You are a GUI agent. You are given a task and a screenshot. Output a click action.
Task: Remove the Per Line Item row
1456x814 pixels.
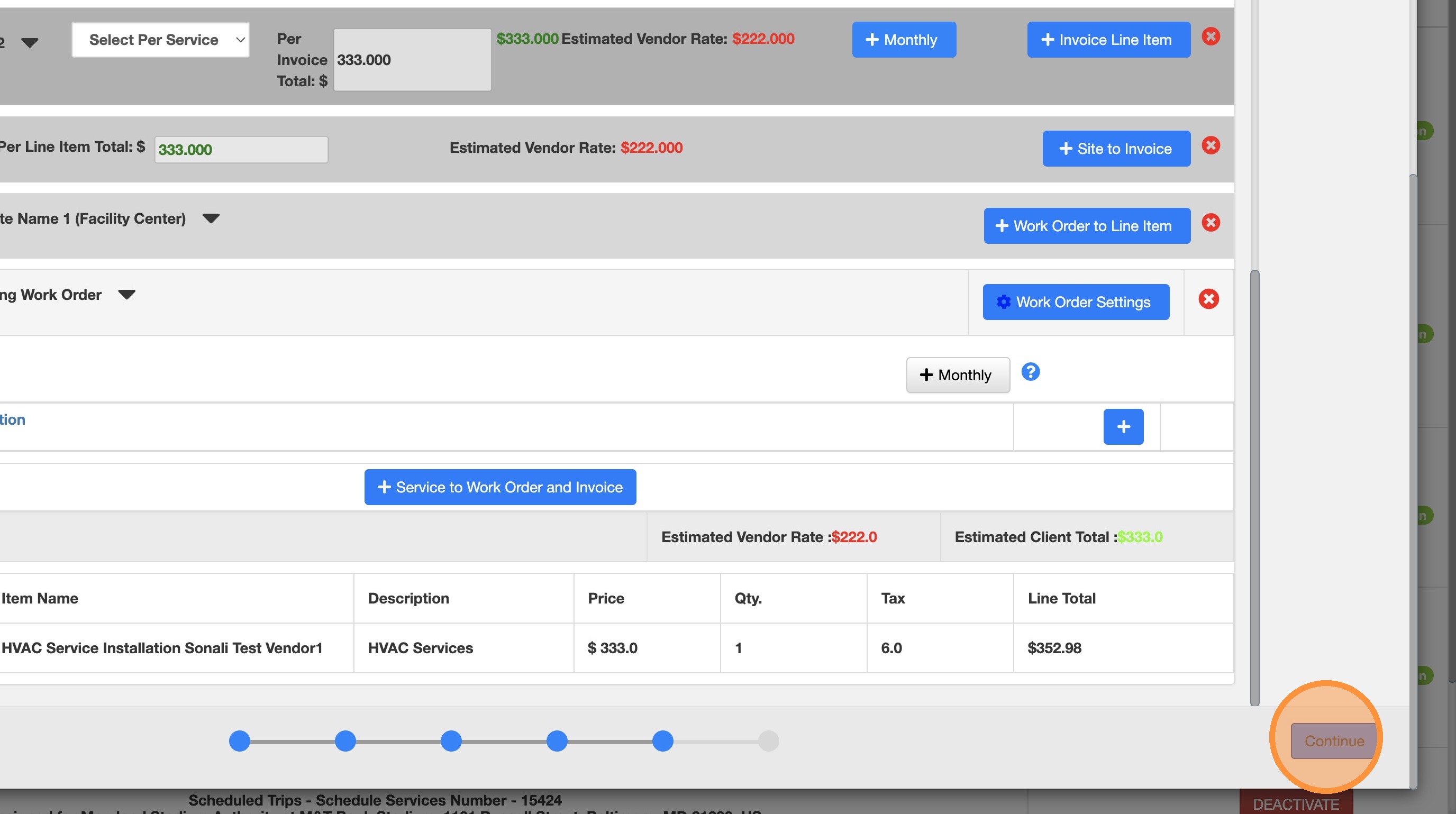(1210, 146)
